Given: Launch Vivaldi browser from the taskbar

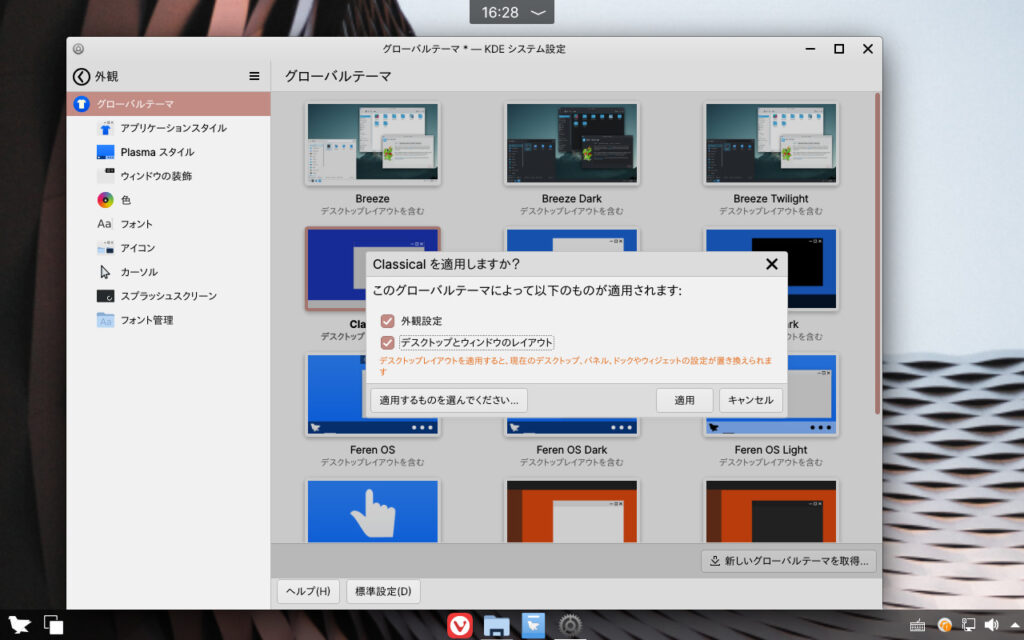Looking at the screenshot, I should (460, 625).
